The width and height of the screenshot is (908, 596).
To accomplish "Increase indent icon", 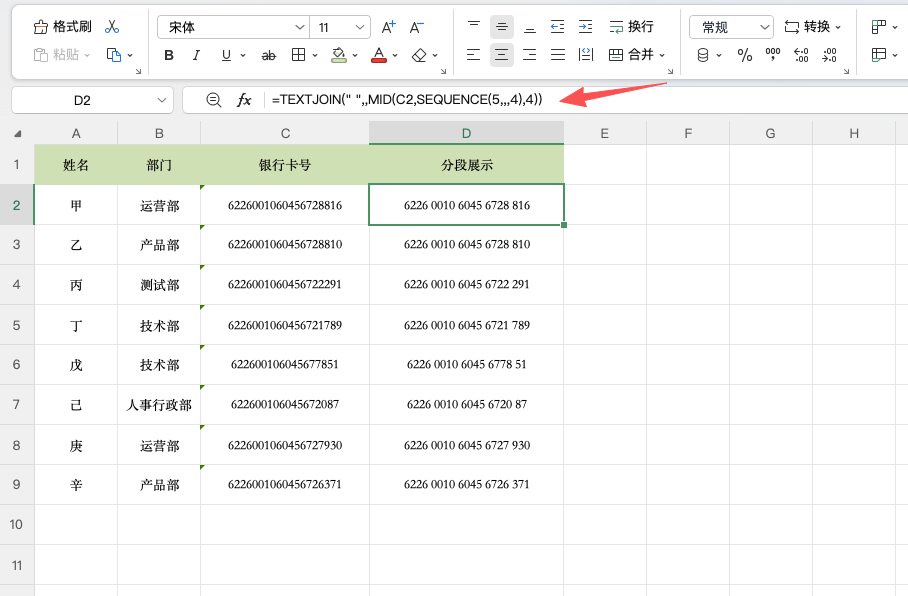I will tap(585, 27).
